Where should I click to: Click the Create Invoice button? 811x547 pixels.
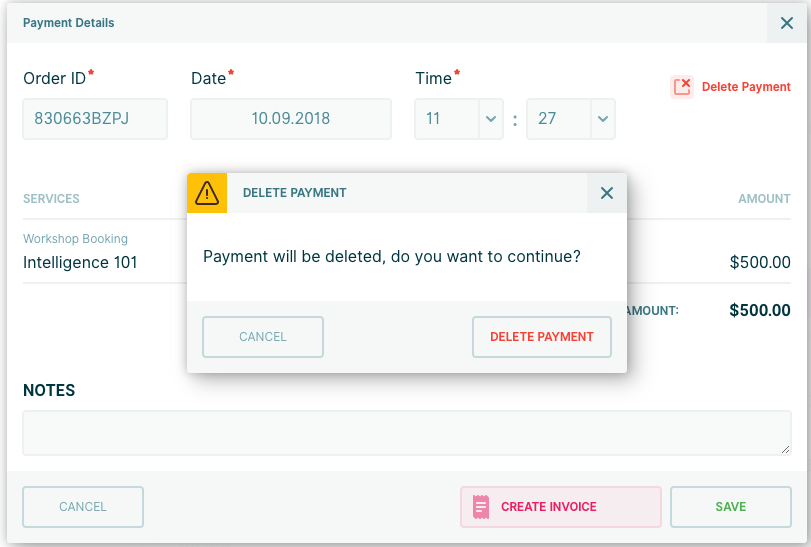pos(561,507)
